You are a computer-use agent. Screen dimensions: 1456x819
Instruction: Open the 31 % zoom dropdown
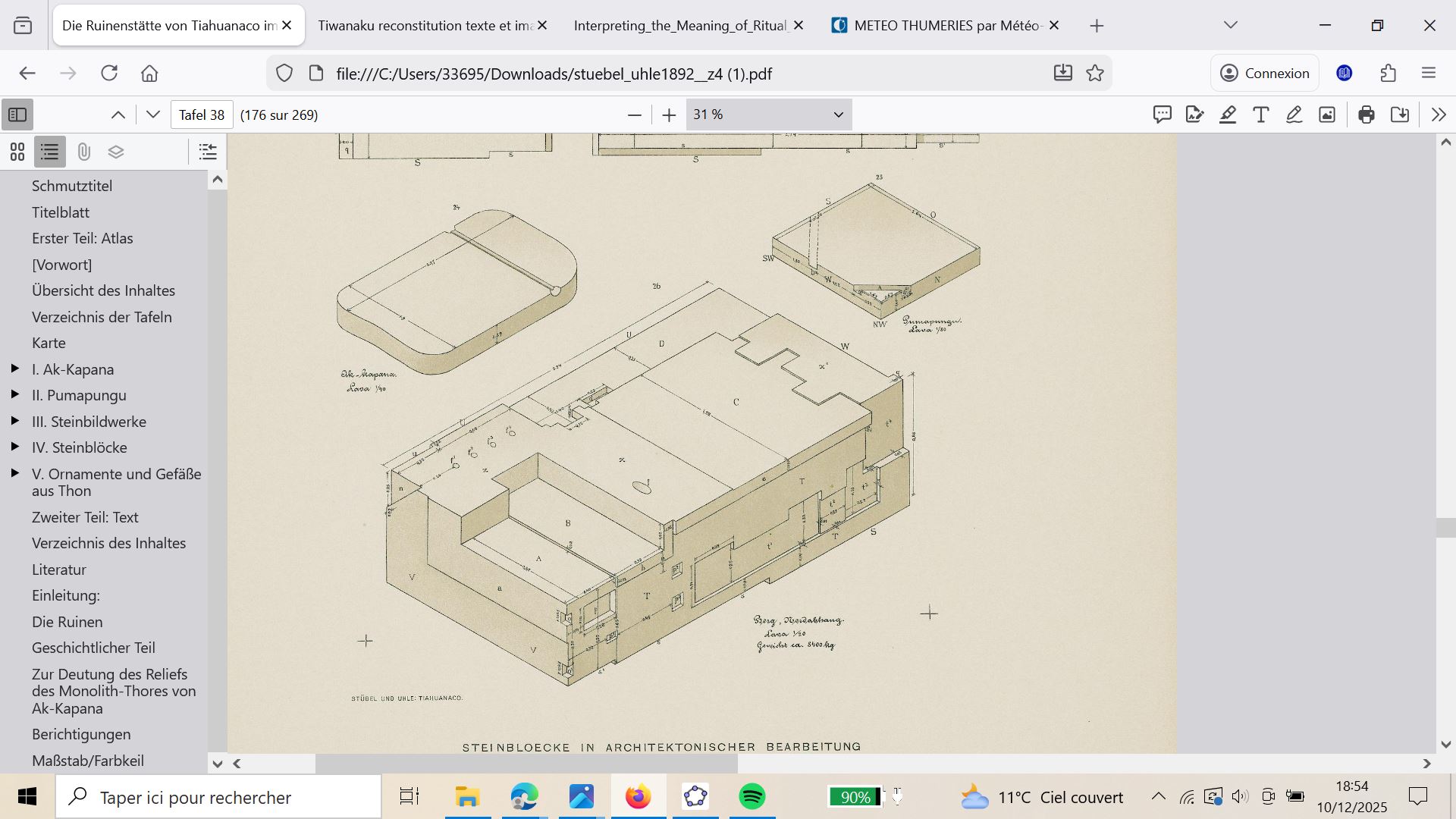pyautogui.click(x=768, y=115)
